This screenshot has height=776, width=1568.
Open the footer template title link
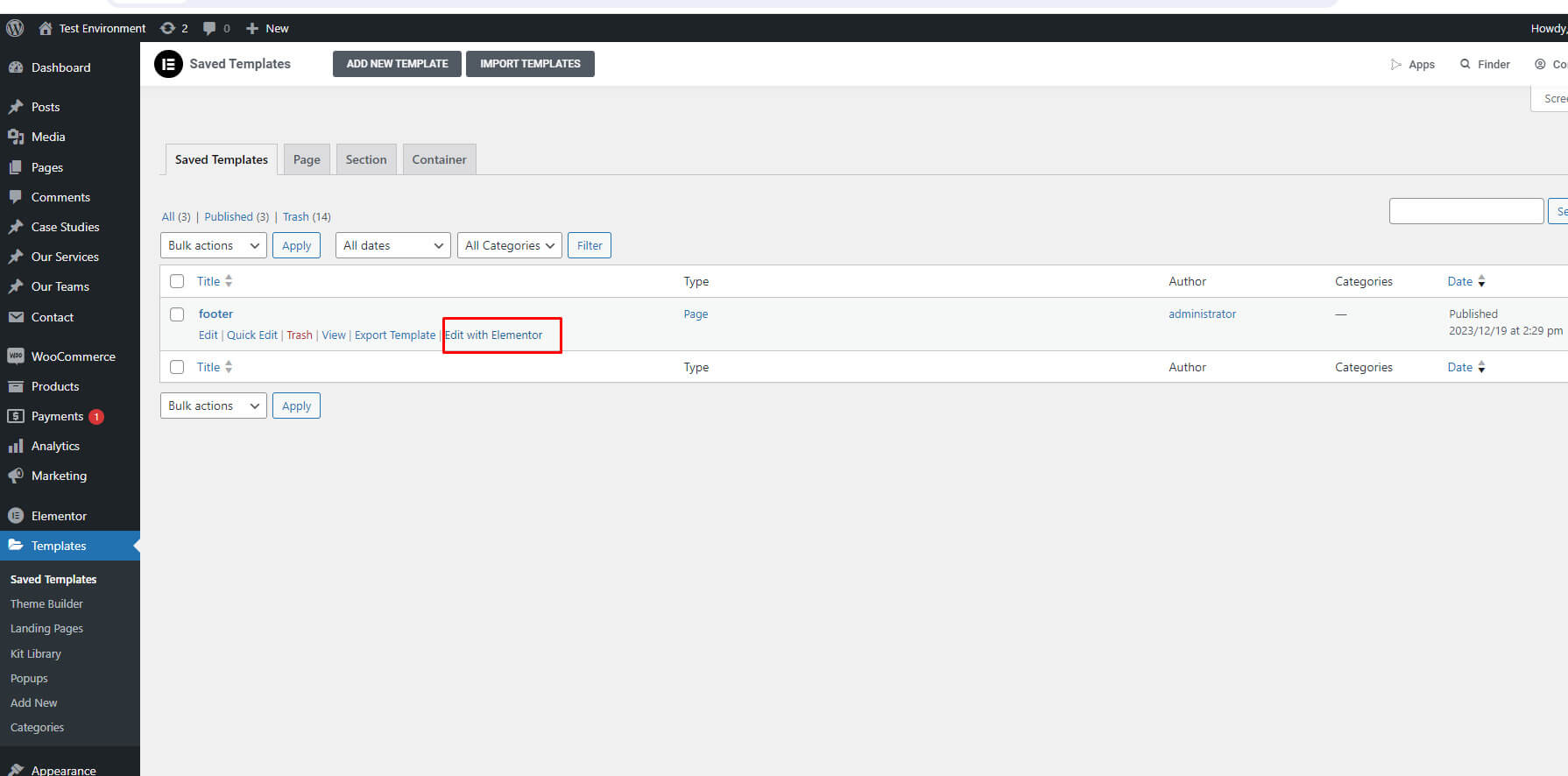215,314
